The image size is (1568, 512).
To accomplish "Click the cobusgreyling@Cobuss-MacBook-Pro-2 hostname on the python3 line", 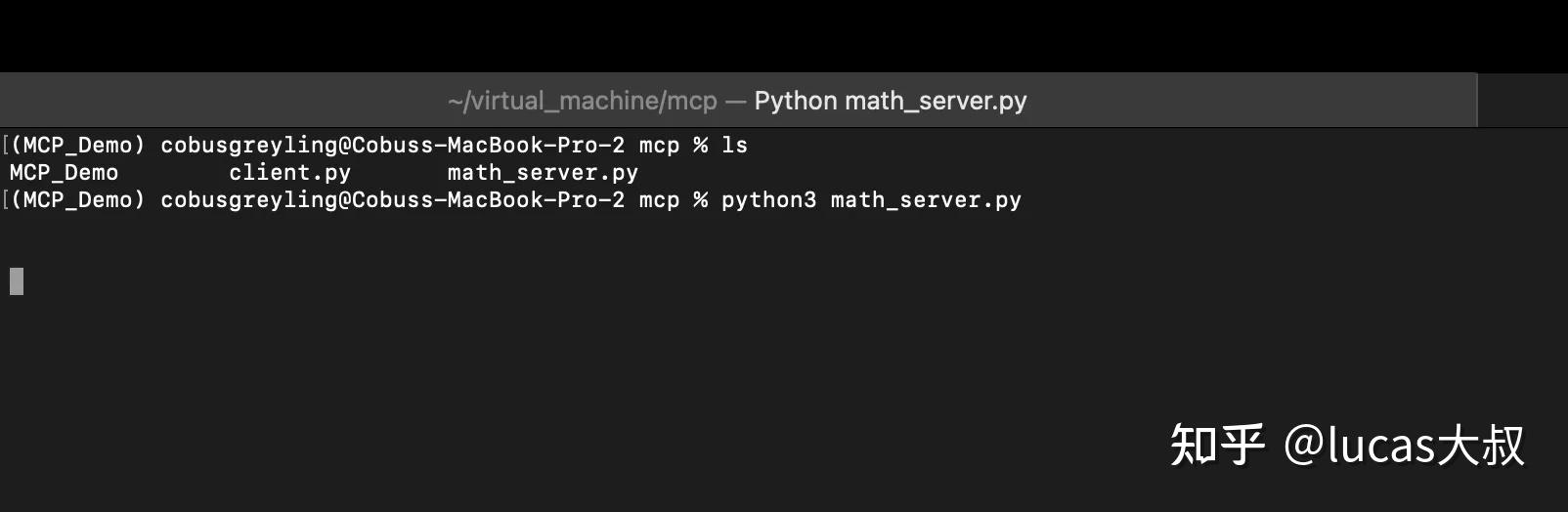I will click(392, 200).
